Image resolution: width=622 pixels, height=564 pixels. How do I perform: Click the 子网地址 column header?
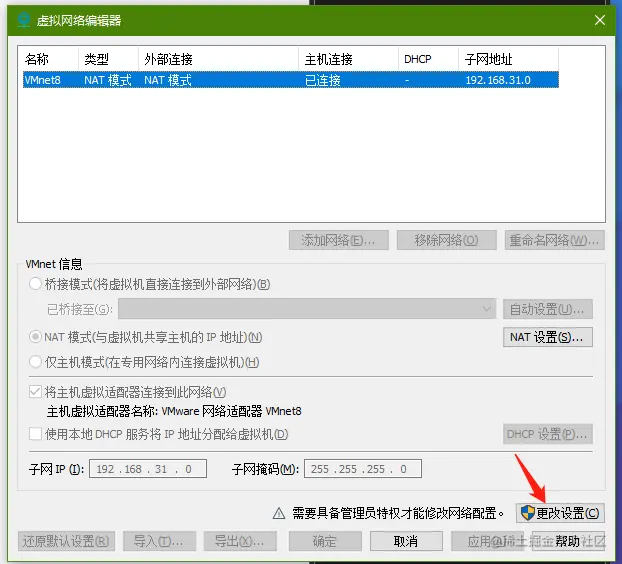(x=509, y=59)
